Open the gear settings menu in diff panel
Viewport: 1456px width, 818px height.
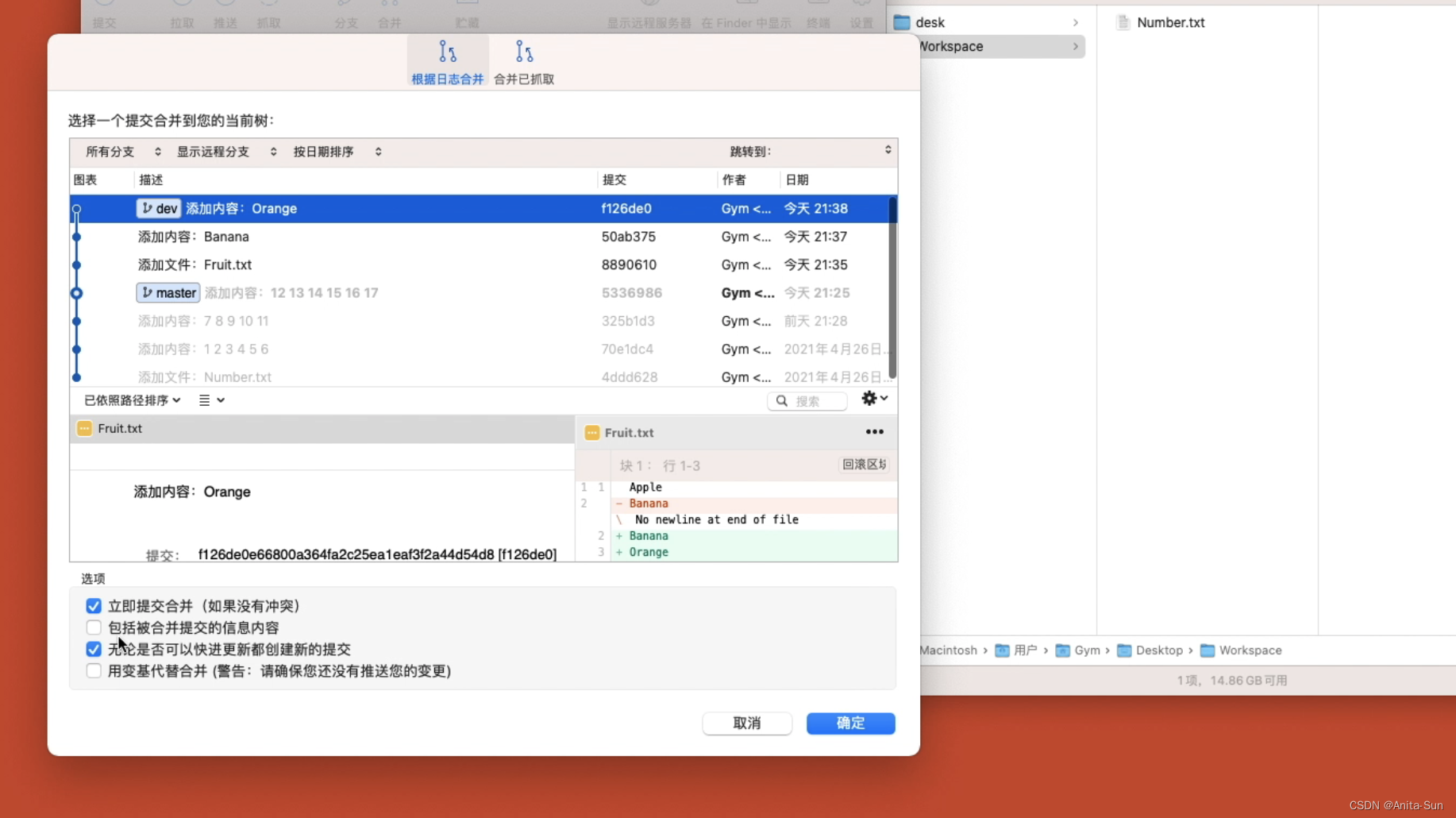tap(874, 399)
